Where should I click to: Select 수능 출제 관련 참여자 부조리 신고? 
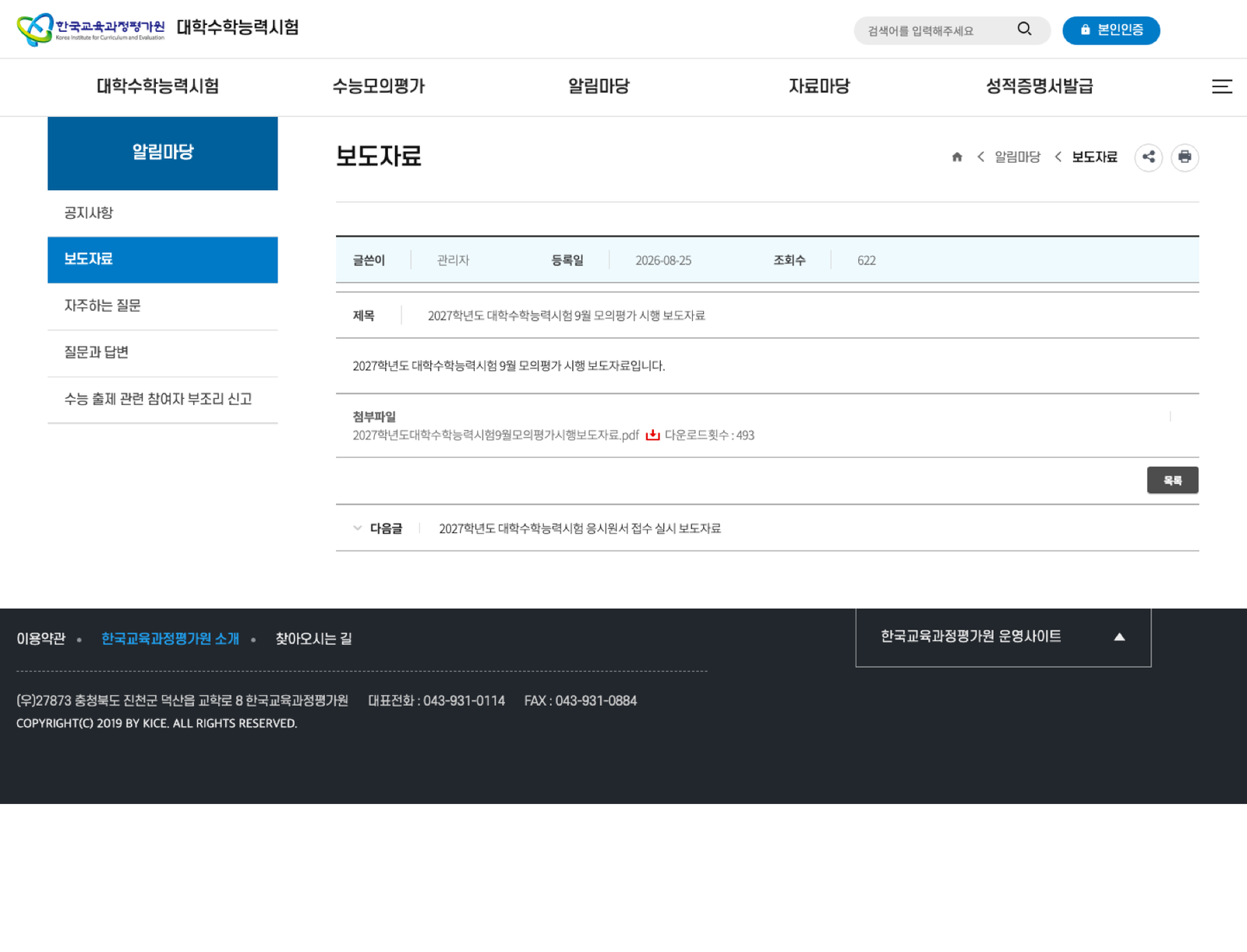pyautogui.click(x=163, y=400)
